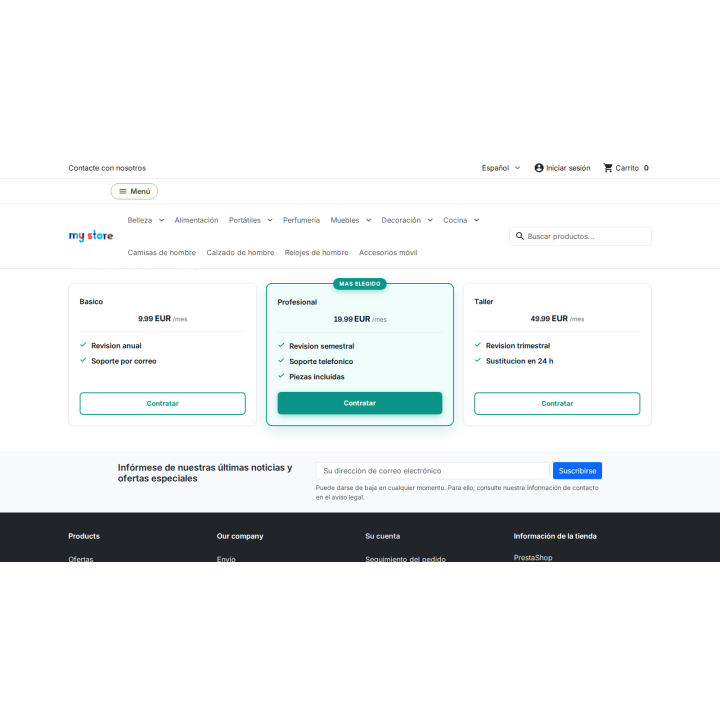Click Contratar on the Taller plan
The width and height of the screenshot is (720, 720).
(557, 404)
